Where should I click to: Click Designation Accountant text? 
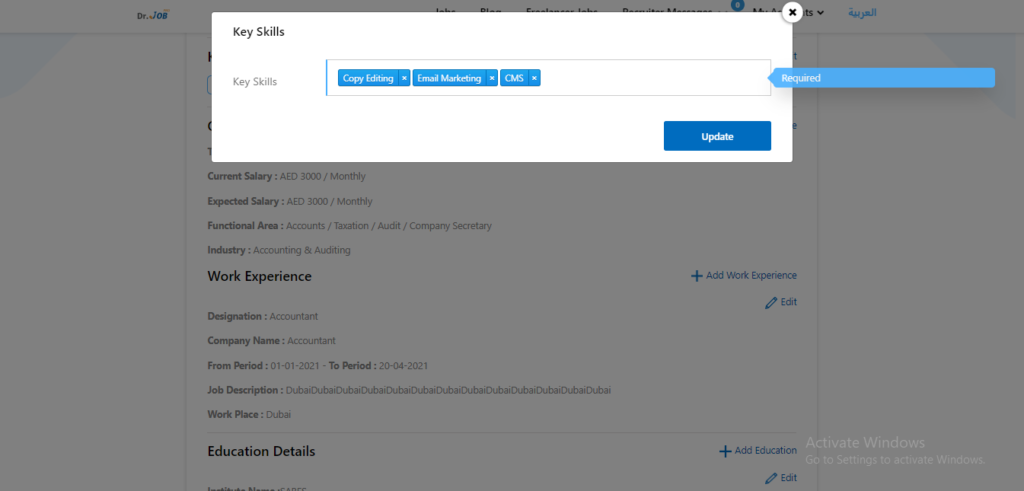263,316
